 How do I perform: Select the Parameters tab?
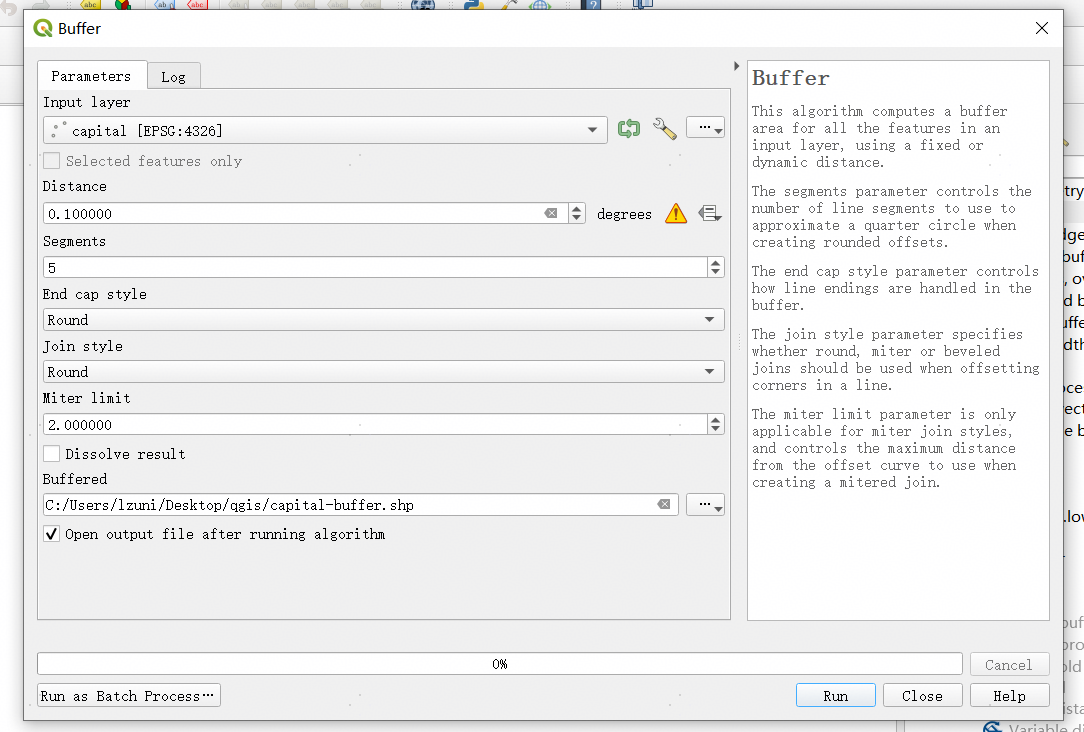pos(91,76)
